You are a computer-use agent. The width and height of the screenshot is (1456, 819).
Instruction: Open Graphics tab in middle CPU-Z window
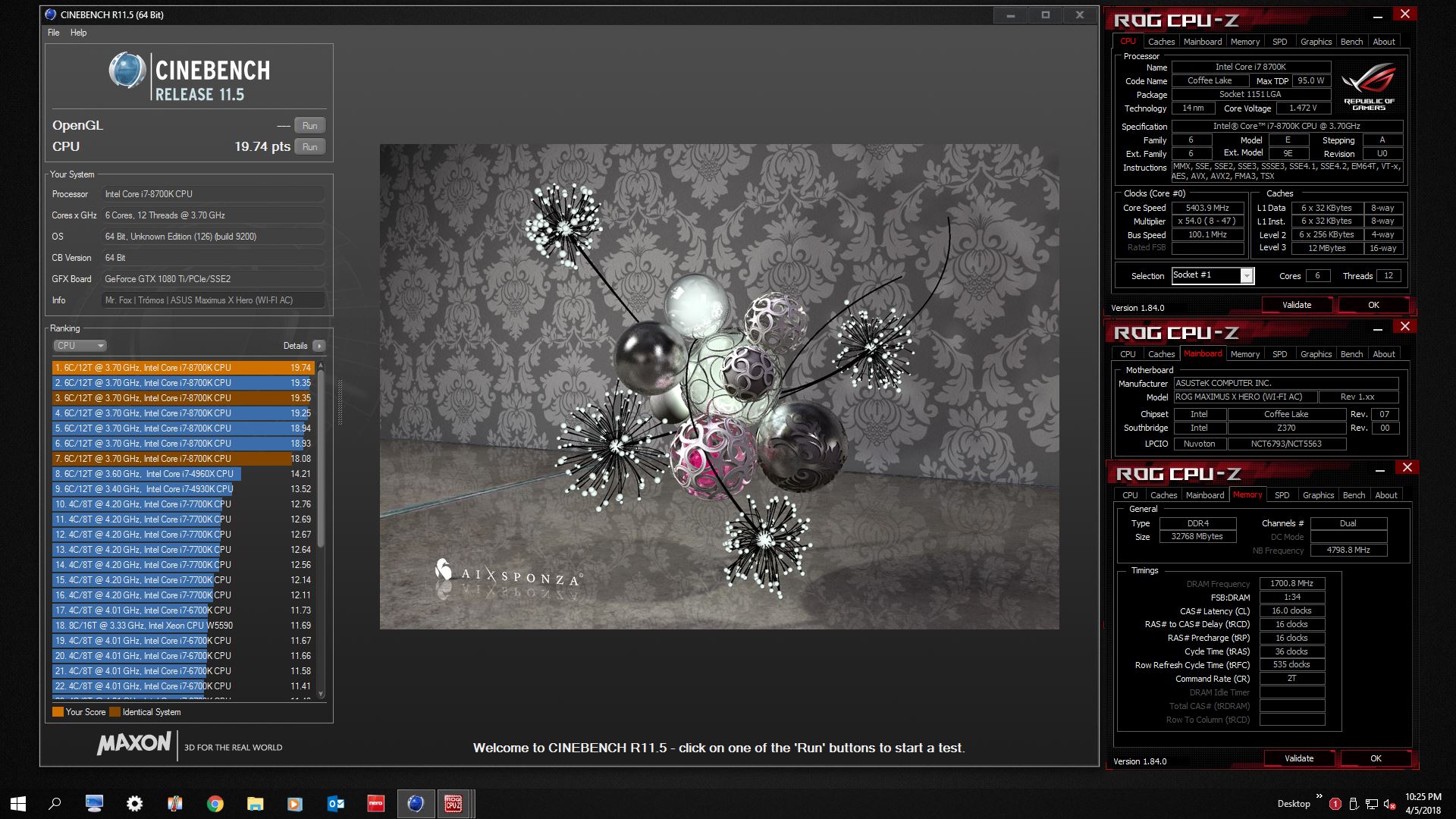point(1316,354)
